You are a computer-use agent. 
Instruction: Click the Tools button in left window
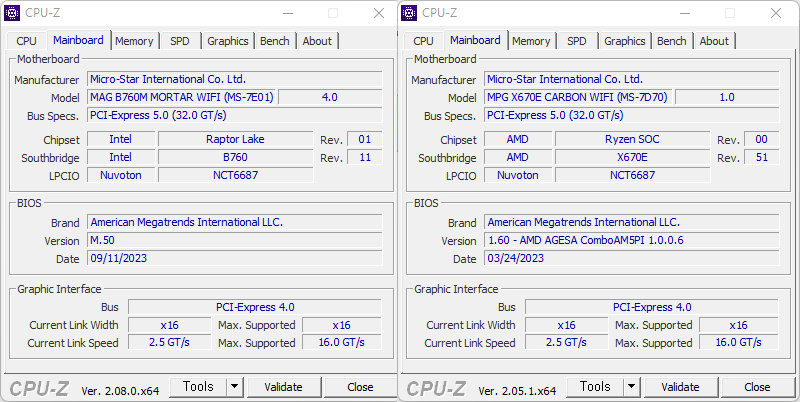tap(198, 387)
